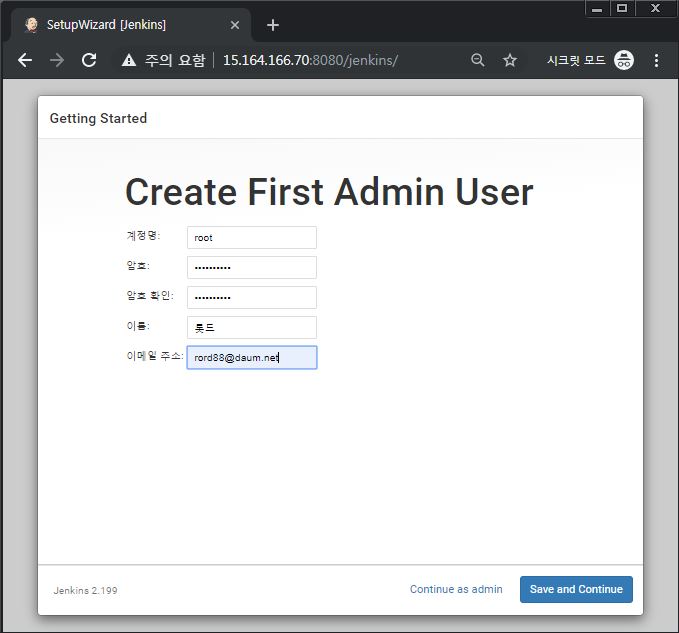Click the 이메일 주소 label

[x=155, y=356]
